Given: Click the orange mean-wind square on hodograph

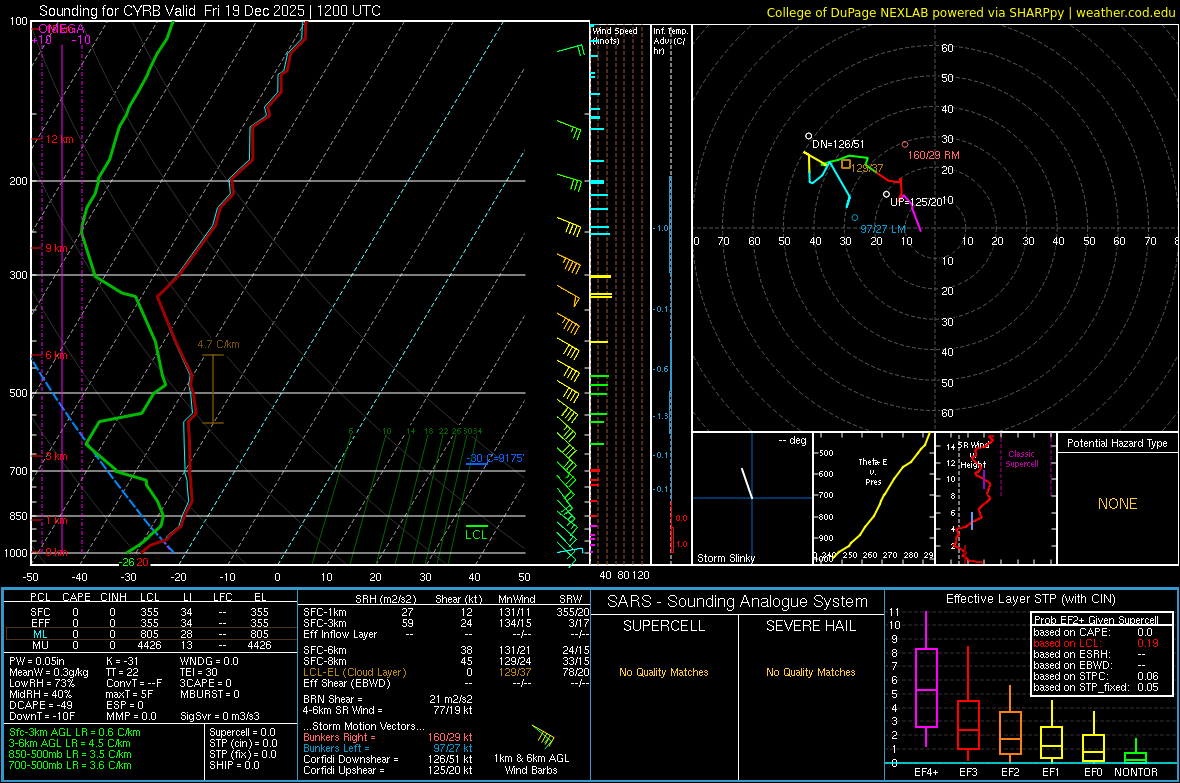Looking at the screenshot, I should [846, 164].
